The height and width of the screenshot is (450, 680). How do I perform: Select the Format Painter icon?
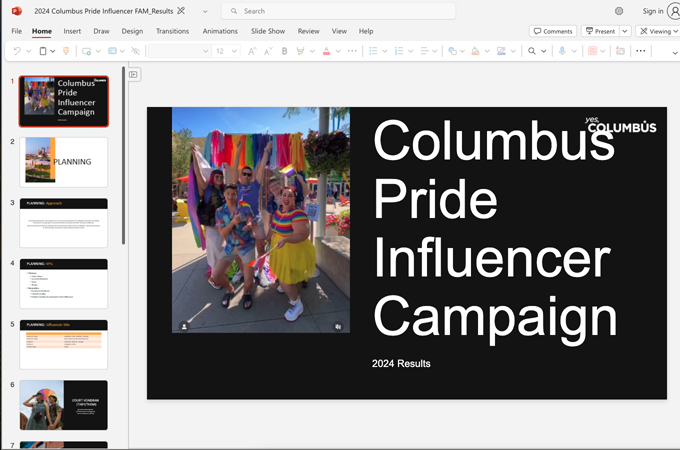coord(66,51)
